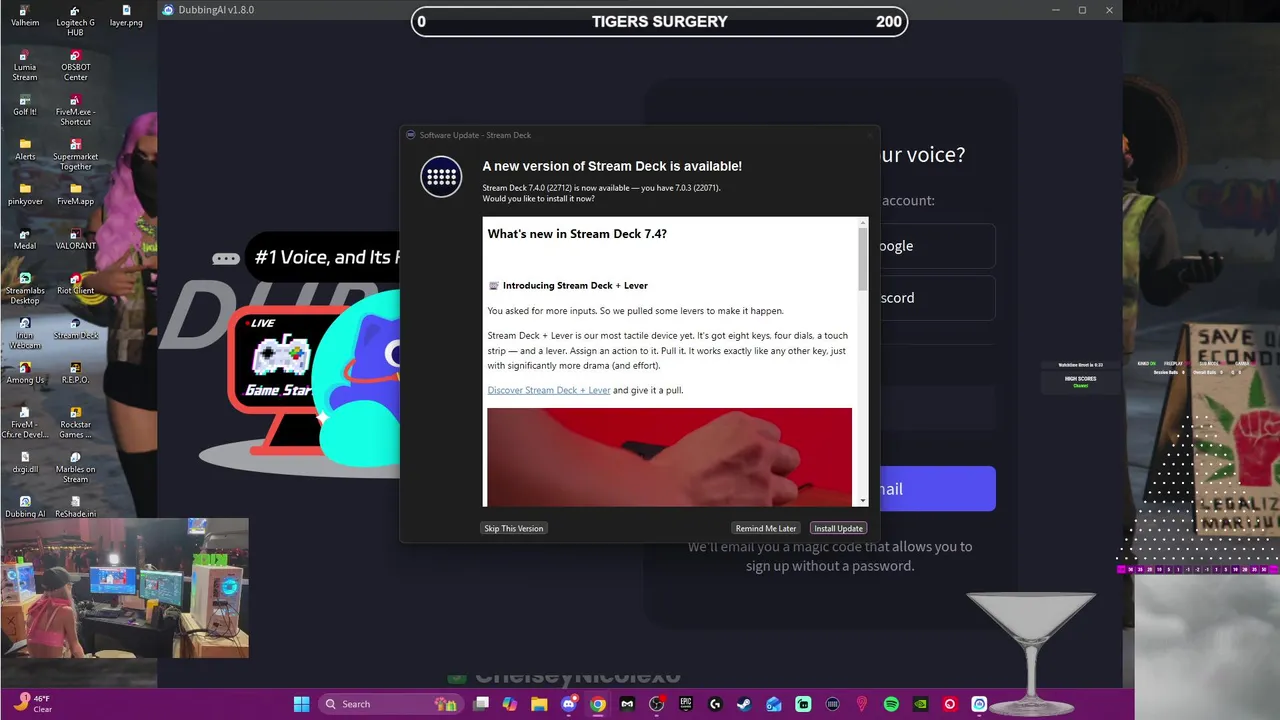The height and width of the screenshot is (720, 1280).
Task: Open the Valheim desktop shortcut
Action: point(25,16)
